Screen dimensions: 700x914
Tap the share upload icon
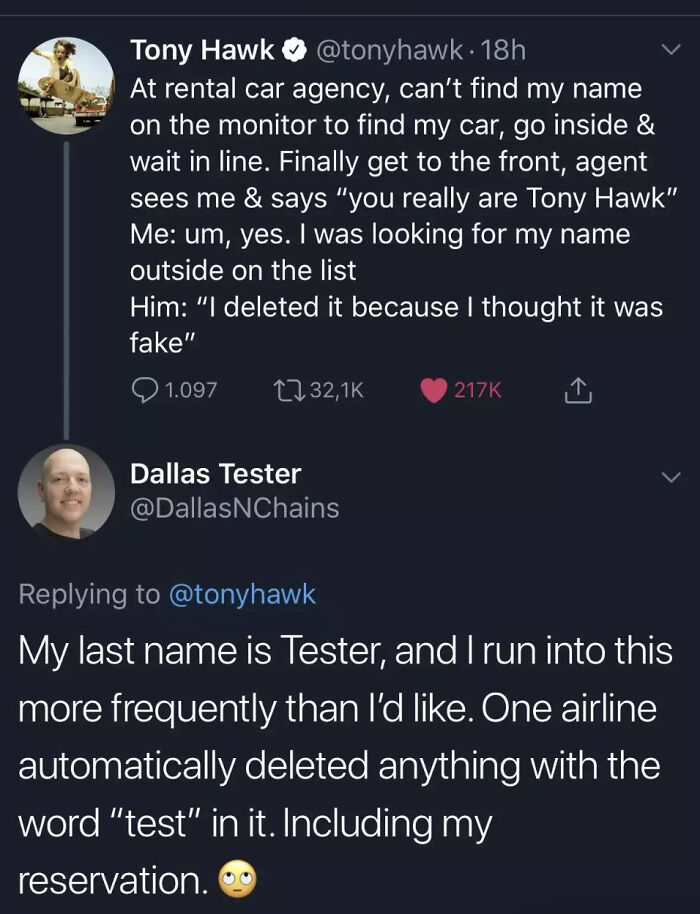click(578, 390)
